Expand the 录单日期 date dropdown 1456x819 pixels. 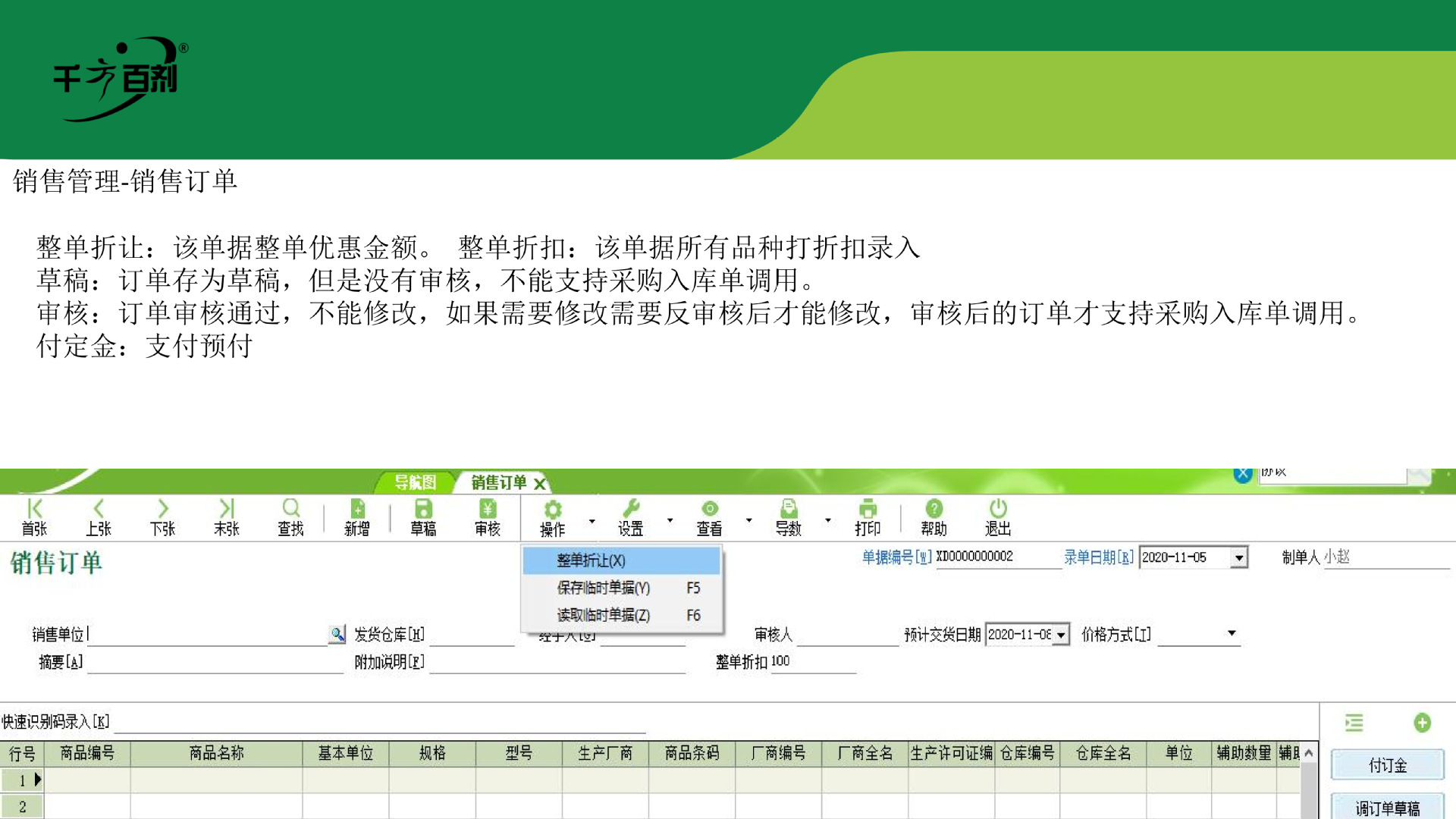pyautogui.click(x=1238, y=558)
